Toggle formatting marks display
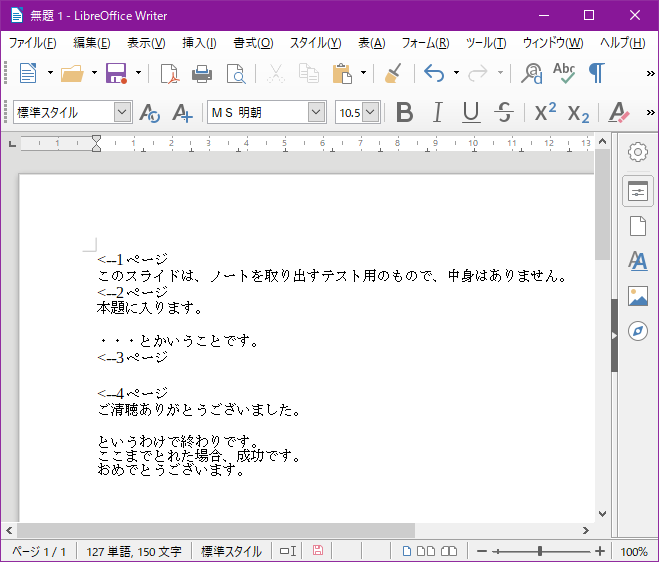Viewport: 659px width, 562px height. click(x=596, y=73)
